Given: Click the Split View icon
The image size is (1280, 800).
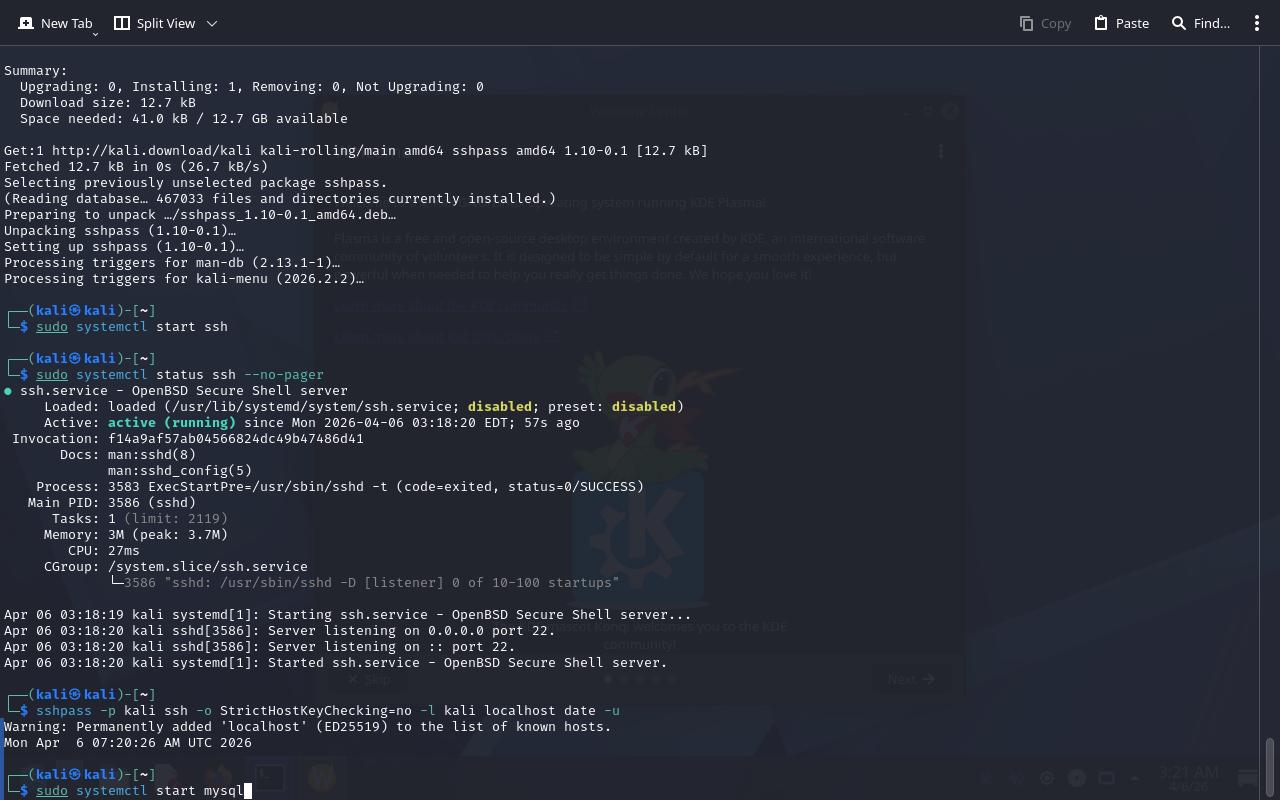Looking at the screenshot, I should coord(122,23).
